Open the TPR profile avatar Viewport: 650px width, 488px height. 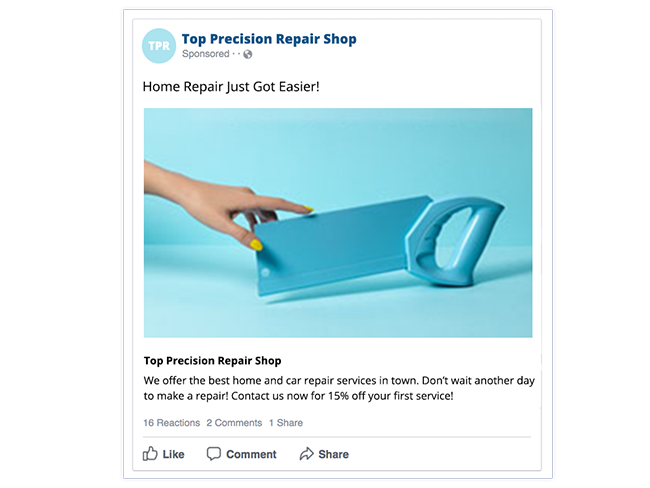pyautogui.click(x=159, y=46)
